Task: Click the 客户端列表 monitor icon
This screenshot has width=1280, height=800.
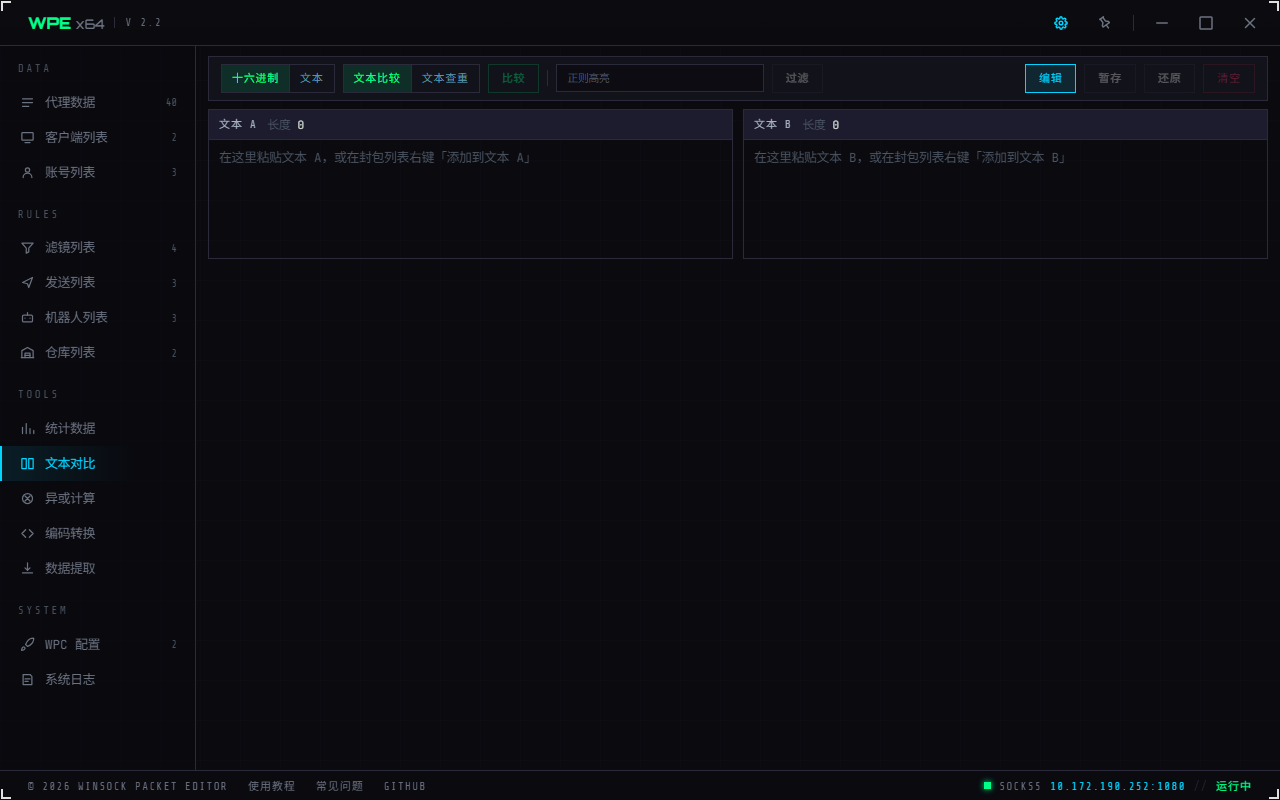Action: click(28, 137)
